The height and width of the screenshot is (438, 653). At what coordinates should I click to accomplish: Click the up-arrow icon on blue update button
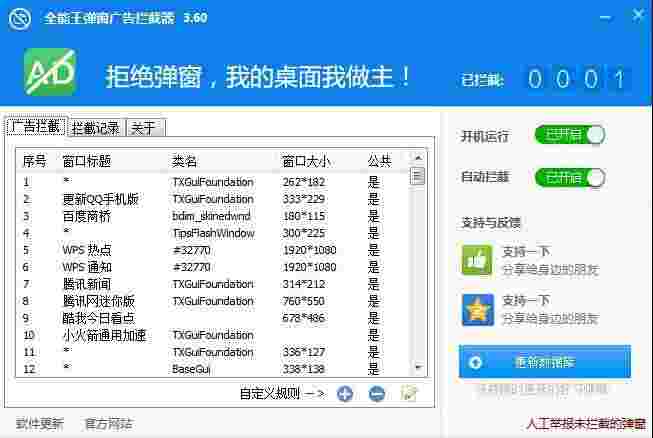click(475, 363)
